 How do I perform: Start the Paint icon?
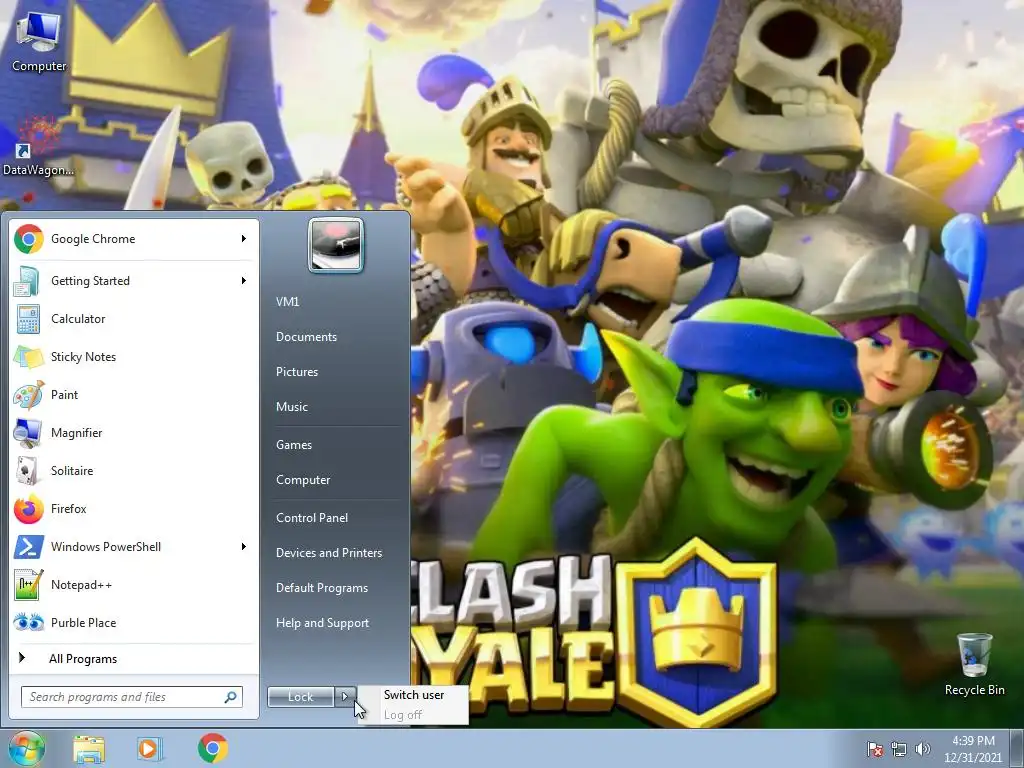29,394
